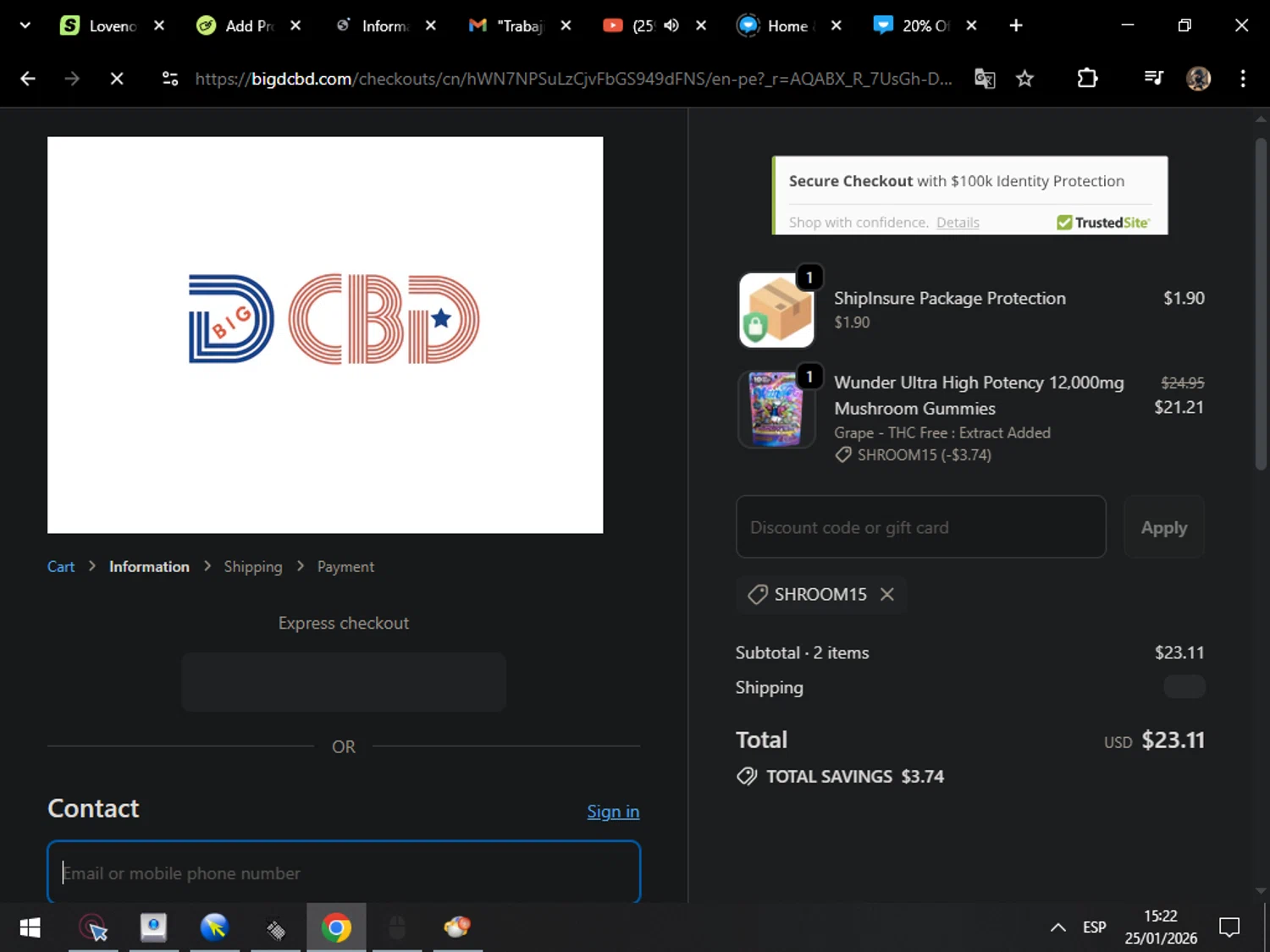Click the express checkout button placeholder

click(x=344, y=682)
